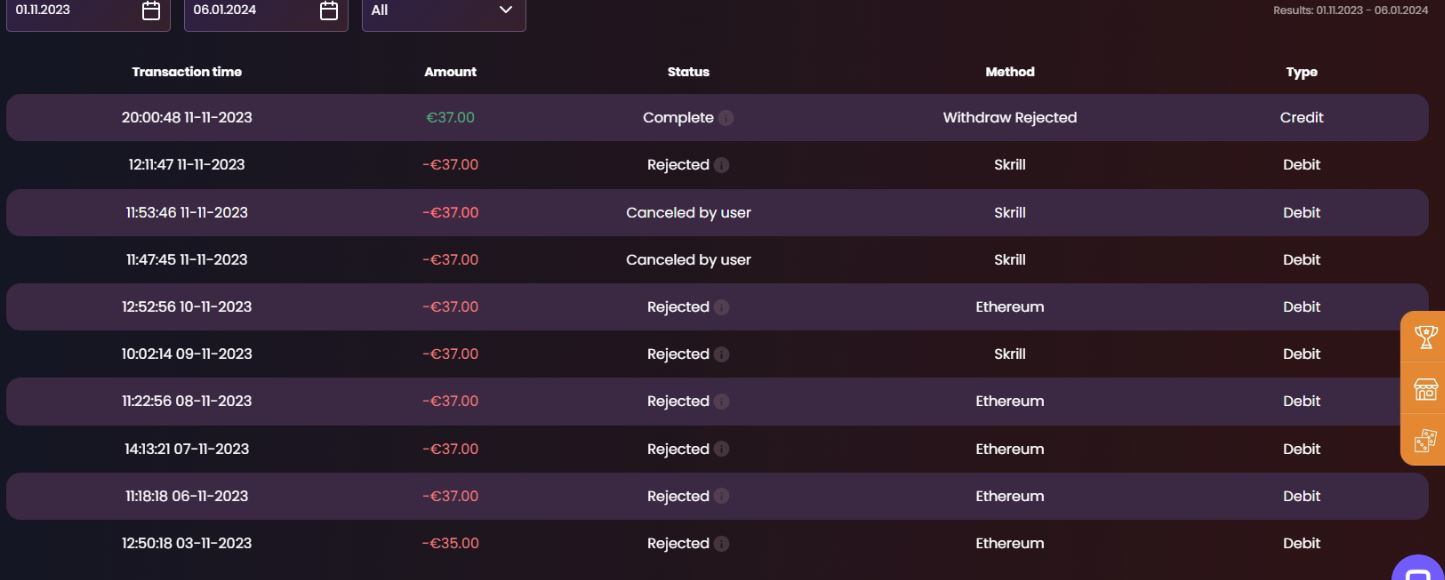This screenshot has height=580, width=1445.
Task: Show info for 10-11-2023 Ethereum rejection
Action: [x=721, y=307]
